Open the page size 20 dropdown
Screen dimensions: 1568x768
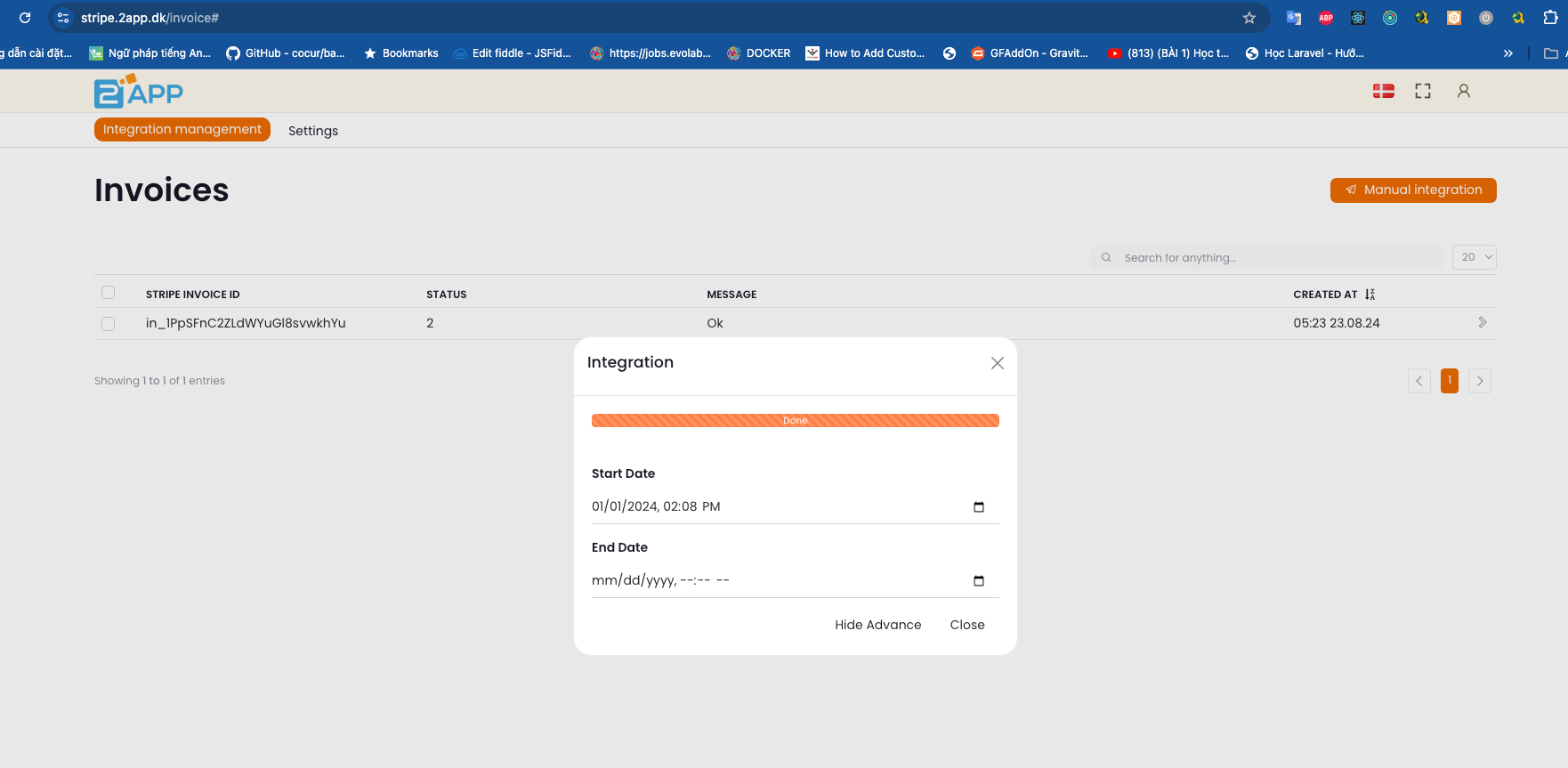1474,257
